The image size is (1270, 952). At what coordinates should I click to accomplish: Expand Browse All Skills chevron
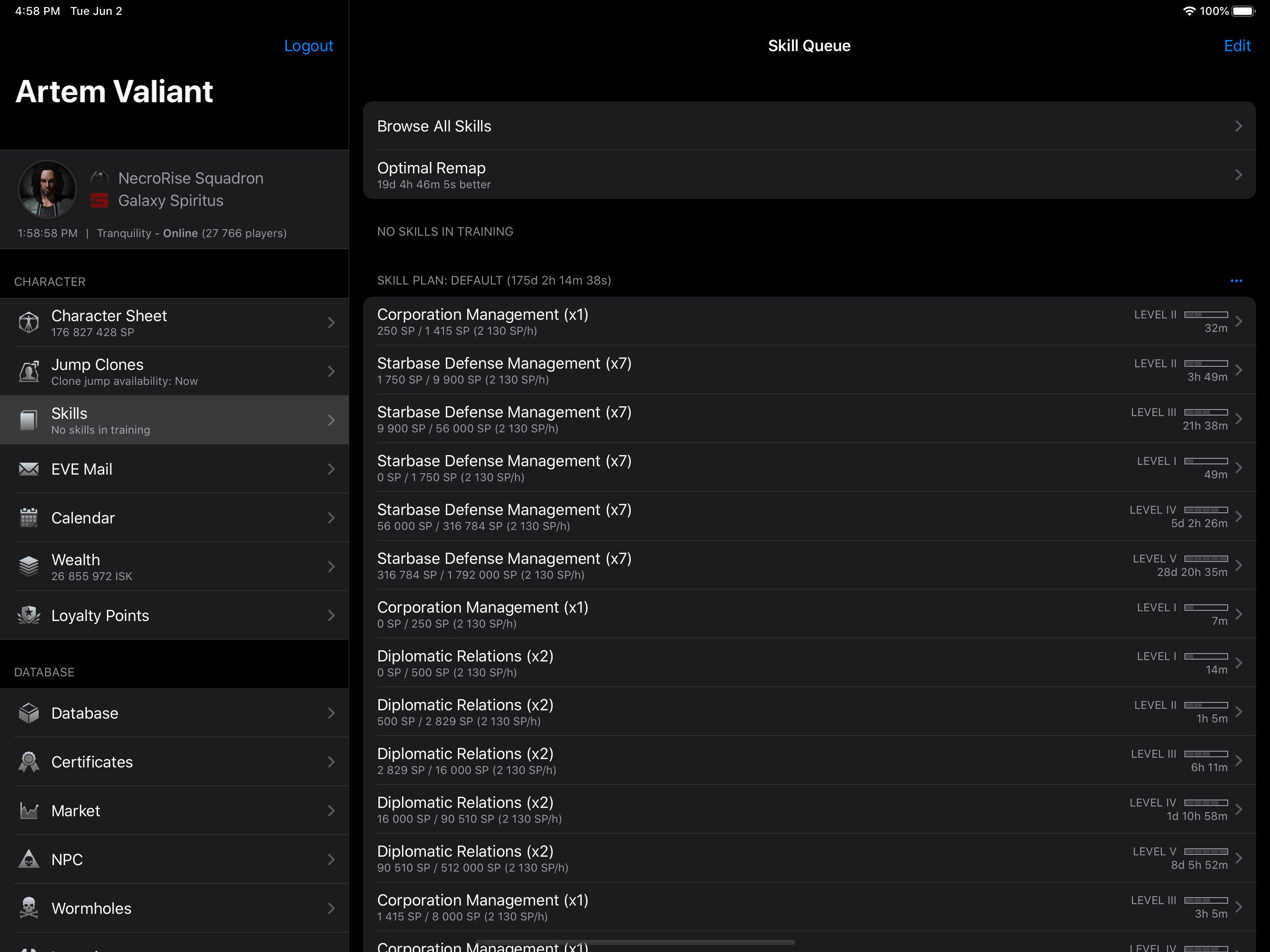[x=1238, y=126]
